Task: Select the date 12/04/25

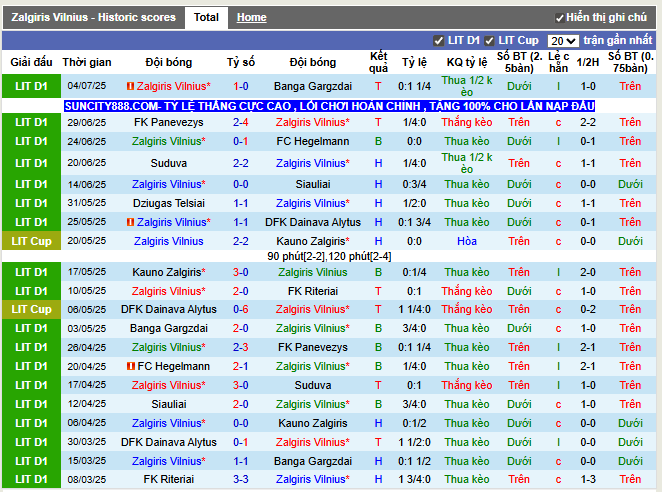Action: pyautogui.click(x=87, y=404)
